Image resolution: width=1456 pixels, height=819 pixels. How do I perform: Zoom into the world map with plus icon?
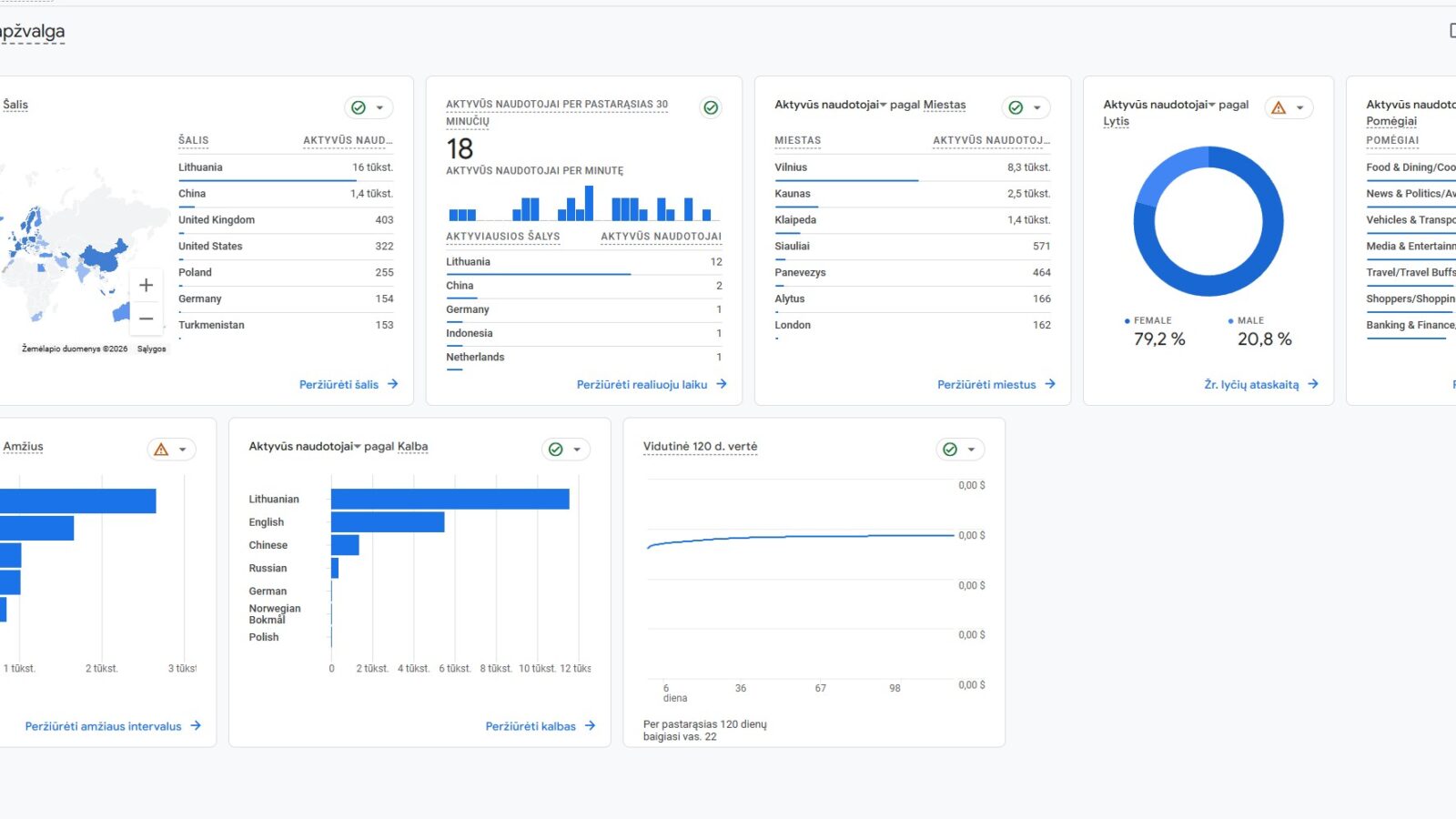[x=146, y=285]
